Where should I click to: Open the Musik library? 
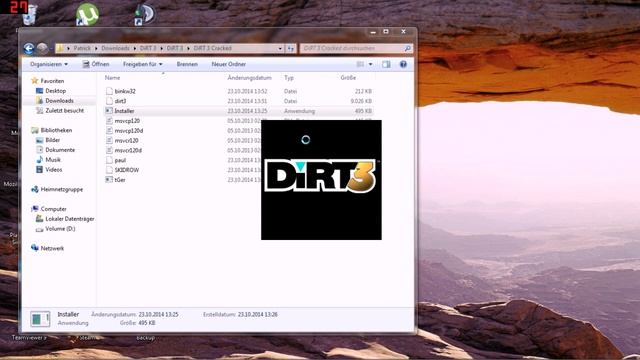(x=53, y=160)
